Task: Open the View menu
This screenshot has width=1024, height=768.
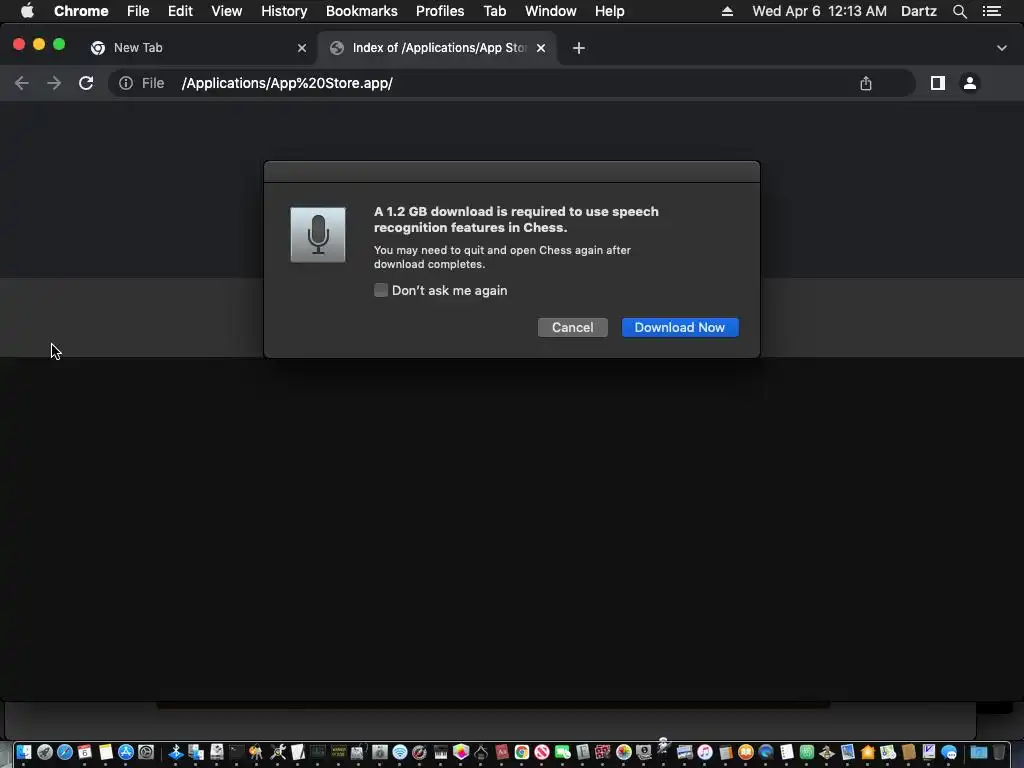Action: click(x=227, y=11)
